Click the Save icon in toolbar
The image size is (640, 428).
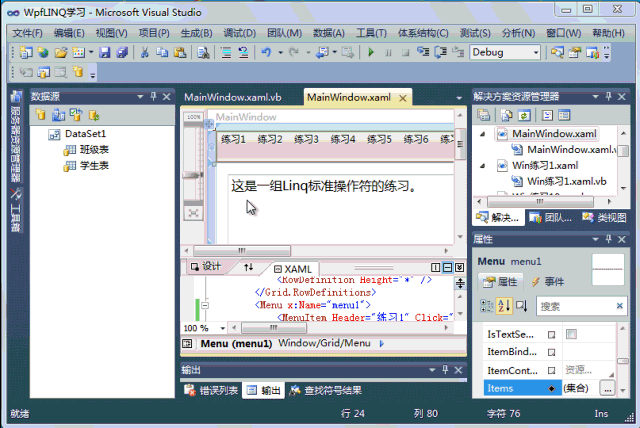click(104, 52)
